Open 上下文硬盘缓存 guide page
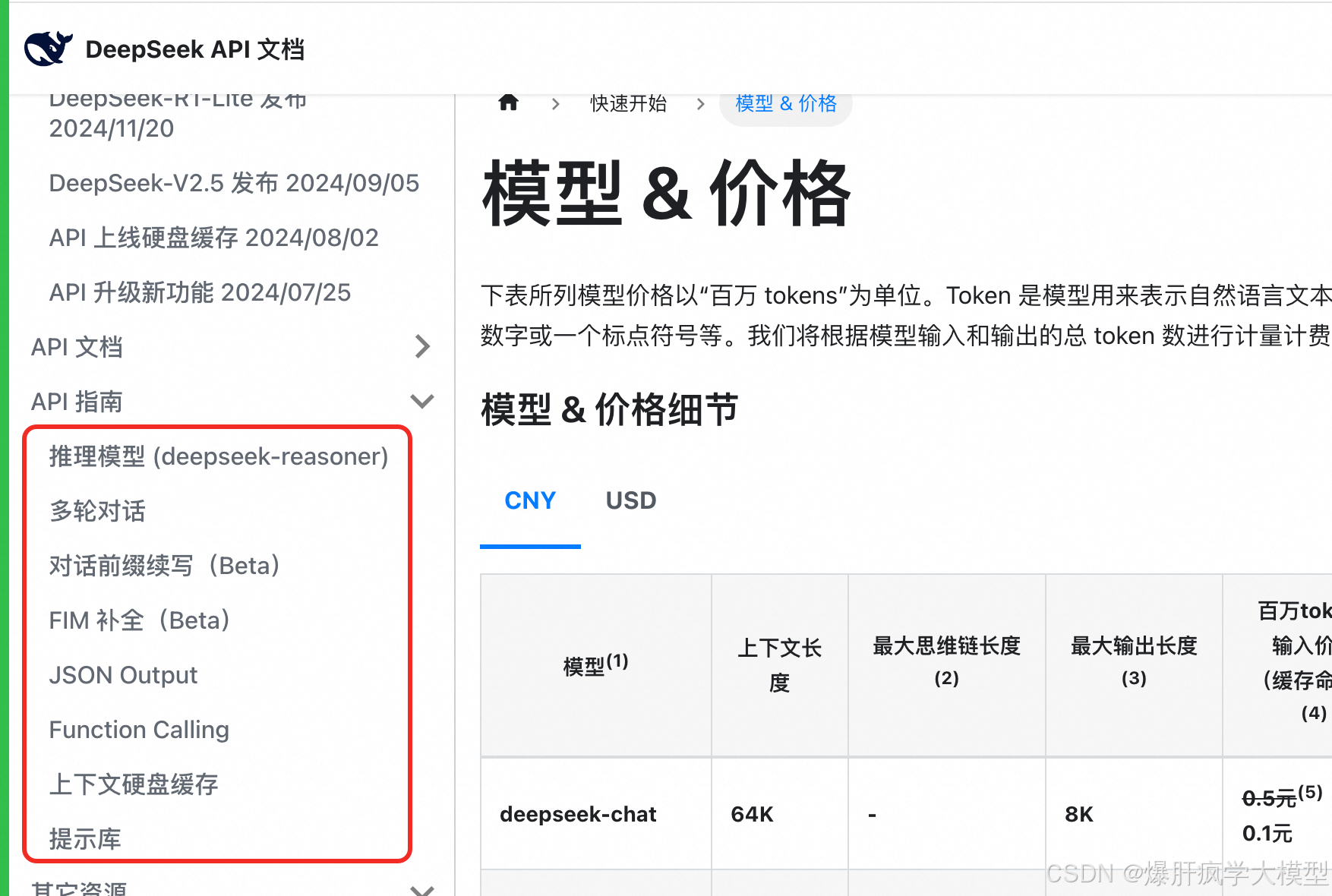 [x=134, y=784]
